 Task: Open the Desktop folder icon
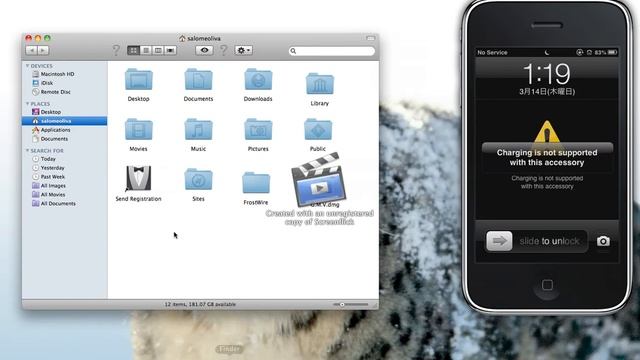point(138,80)
